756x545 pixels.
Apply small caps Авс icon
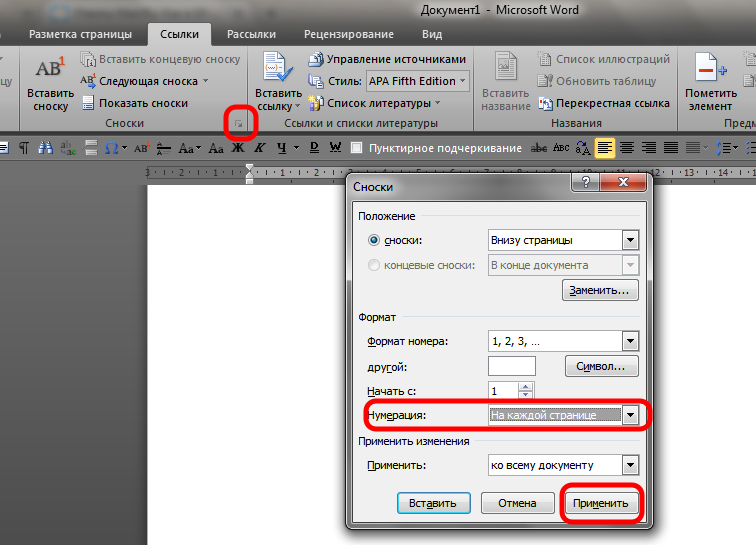click(x=561, y=148)
